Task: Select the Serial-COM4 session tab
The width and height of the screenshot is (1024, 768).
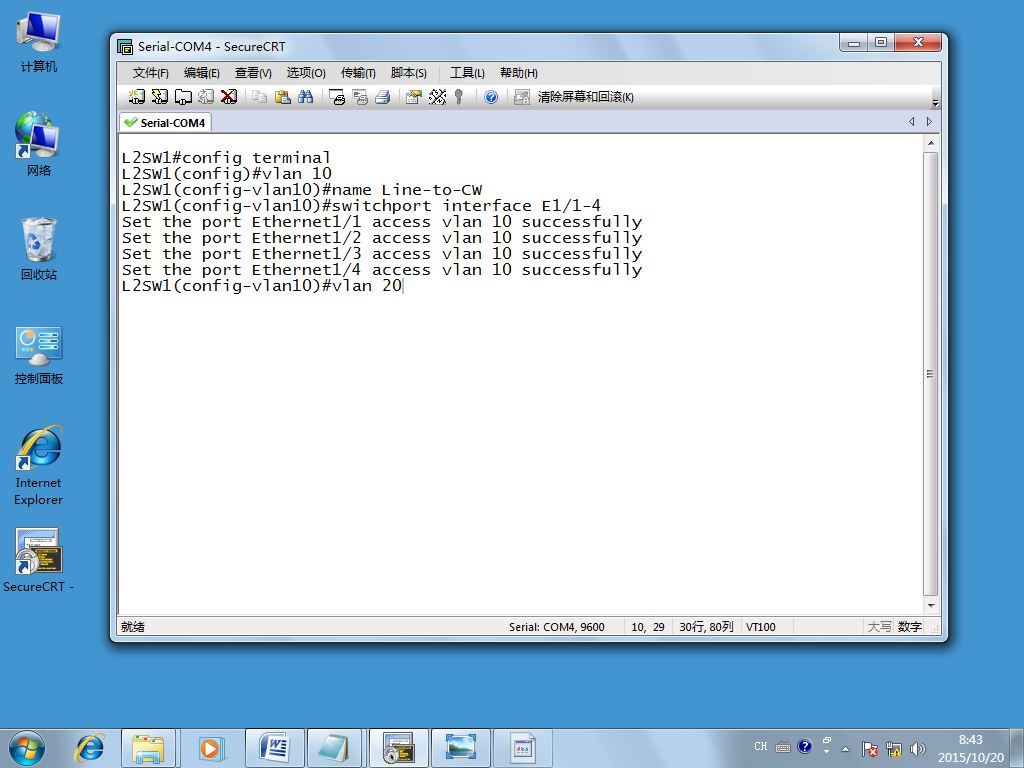Action: [165, 122]
